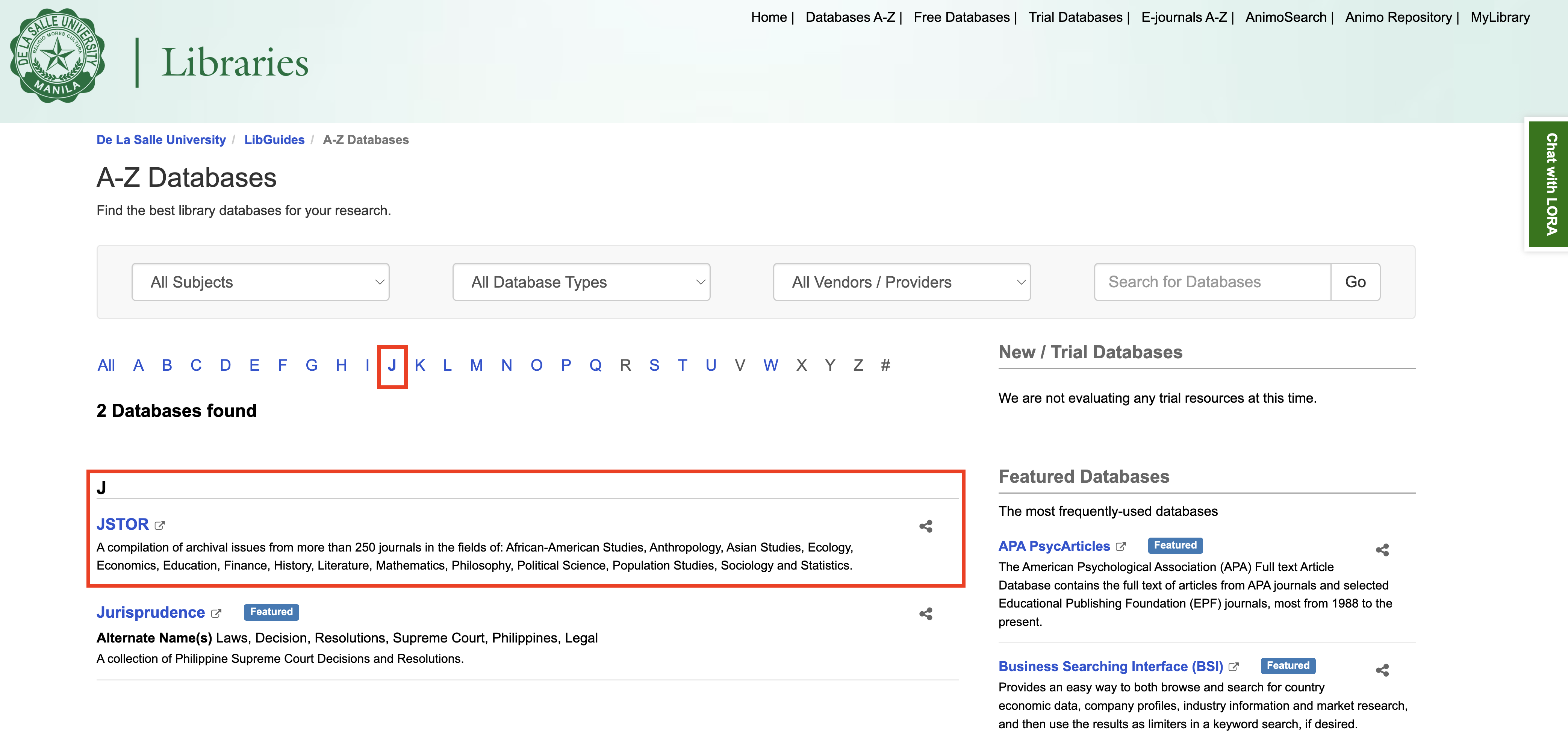Open Business Searching Interface (BSI) link
Image resolution: width=1568 pixels, height=738 pixels.
click(x=1111, y=666)
